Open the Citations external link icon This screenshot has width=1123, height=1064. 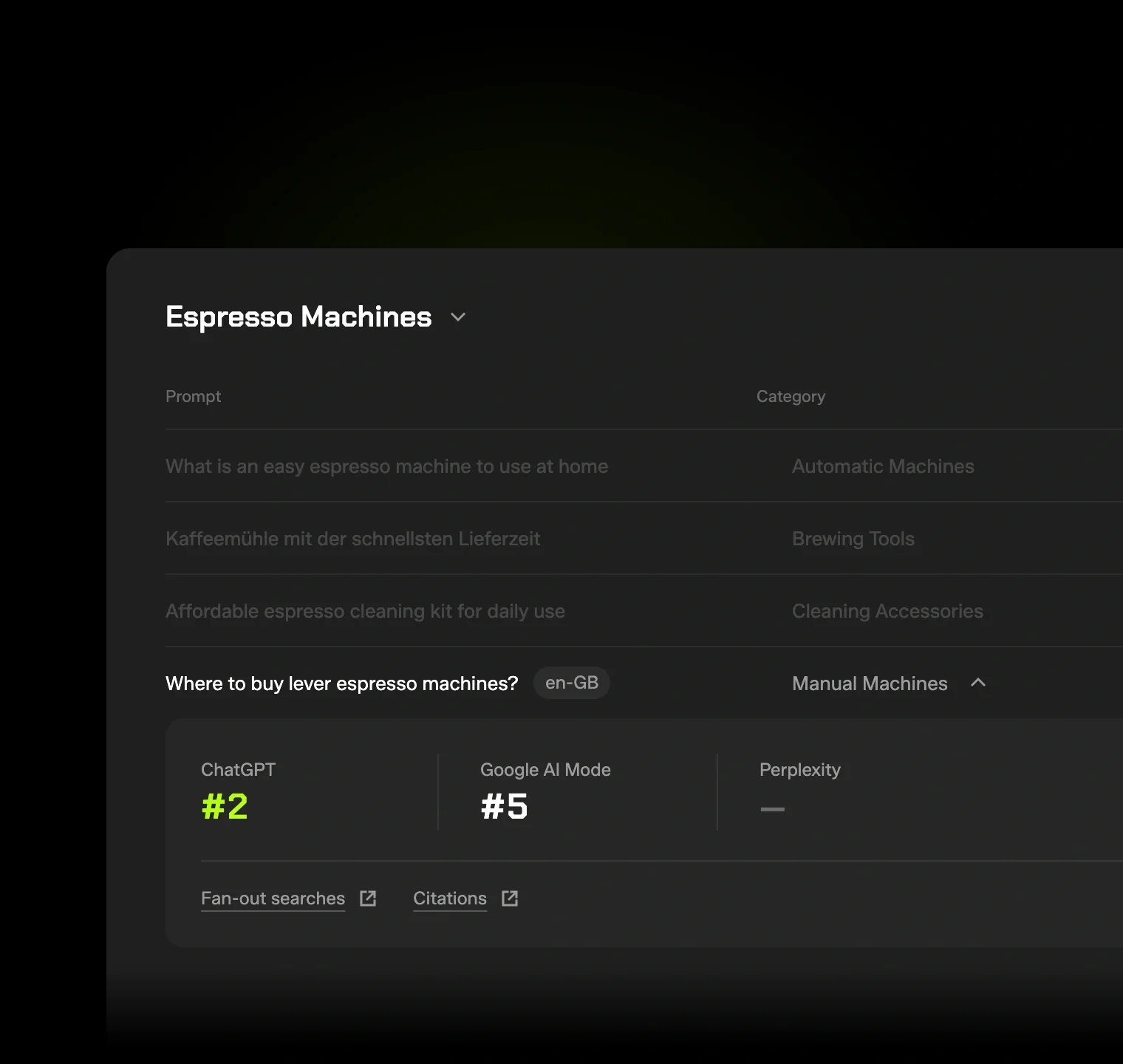[510, 898]
